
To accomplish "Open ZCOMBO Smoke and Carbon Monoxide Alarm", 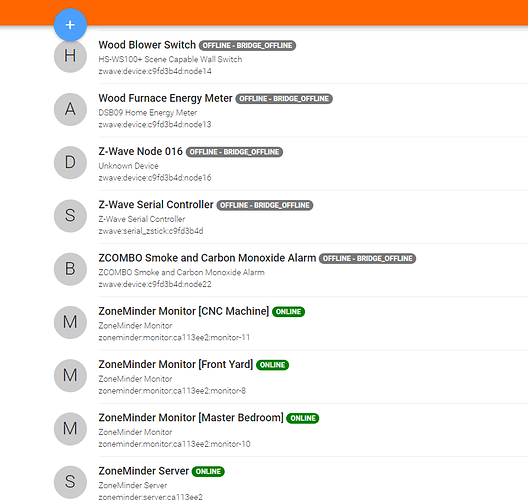I will point(207,258).
